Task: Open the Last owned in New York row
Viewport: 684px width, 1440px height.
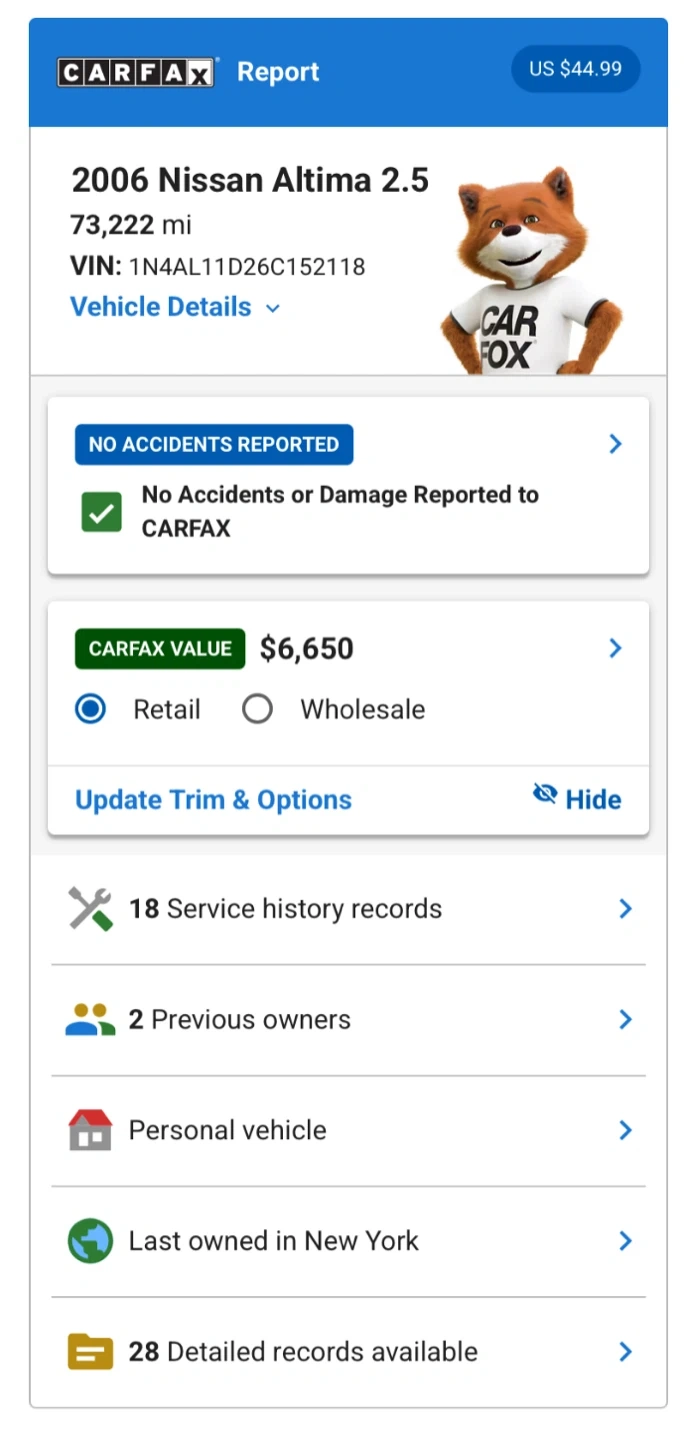Action: coord(348,1241)
